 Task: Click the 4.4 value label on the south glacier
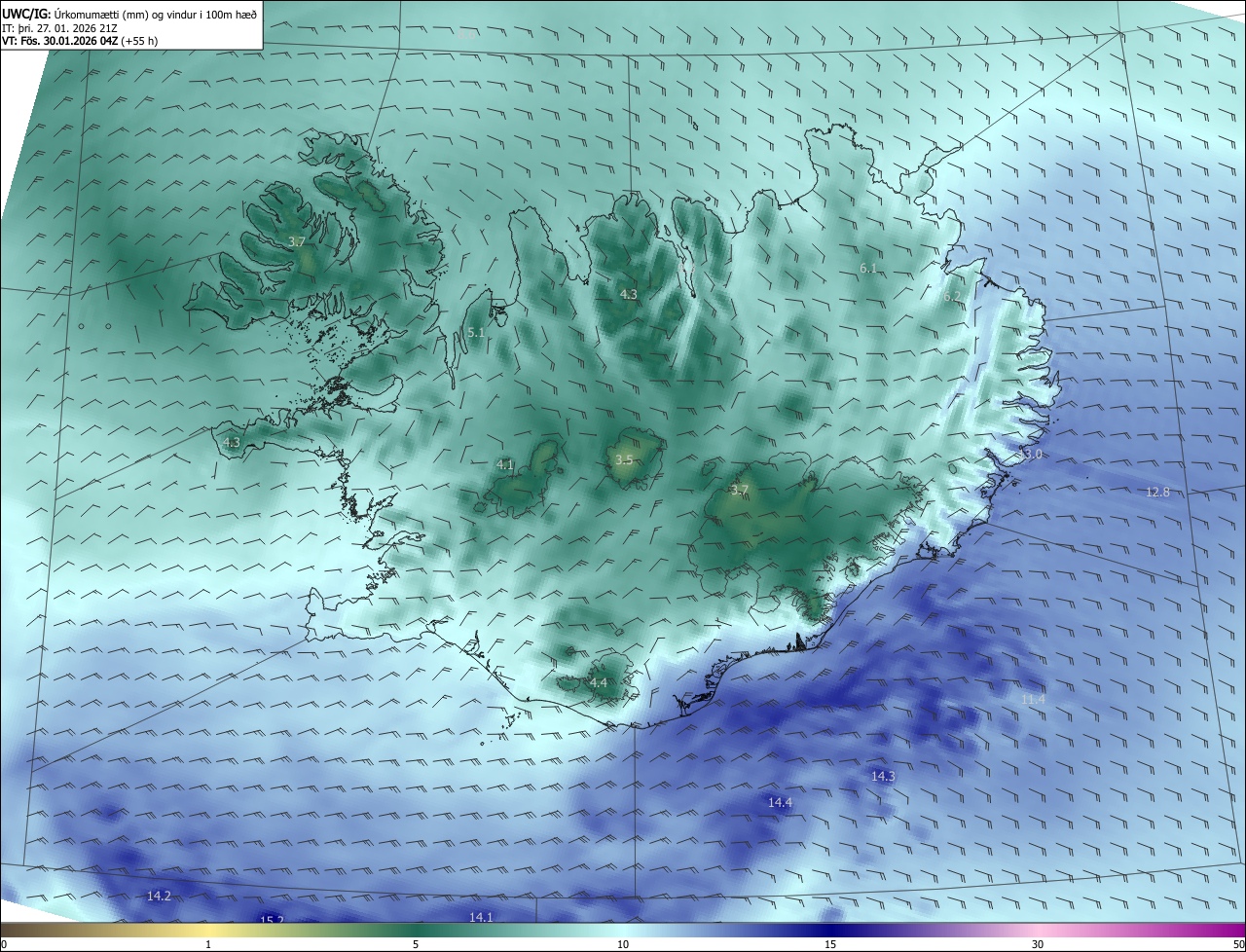tap(599, 683)
